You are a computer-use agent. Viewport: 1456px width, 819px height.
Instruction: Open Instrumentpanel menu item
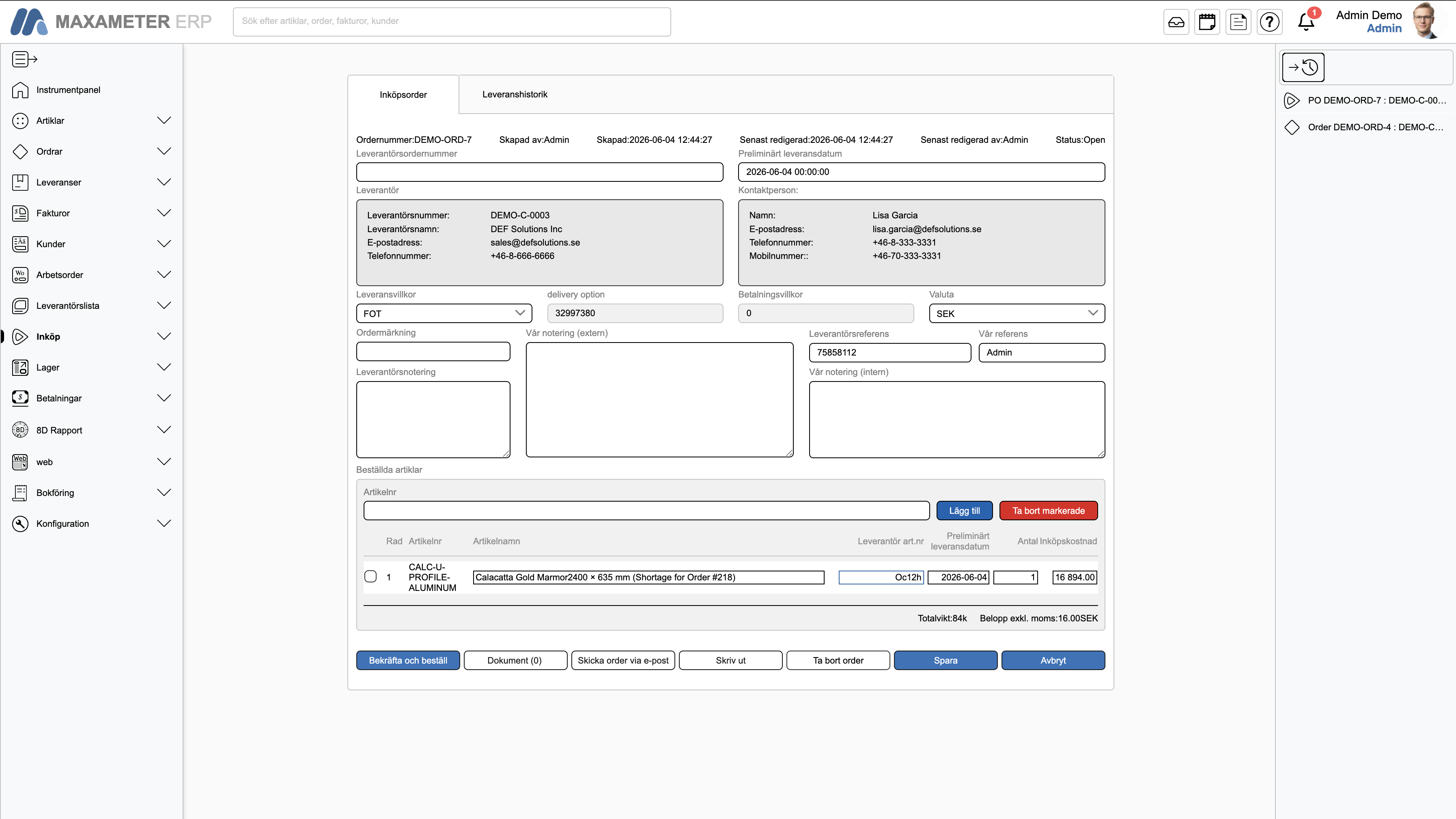68,90
